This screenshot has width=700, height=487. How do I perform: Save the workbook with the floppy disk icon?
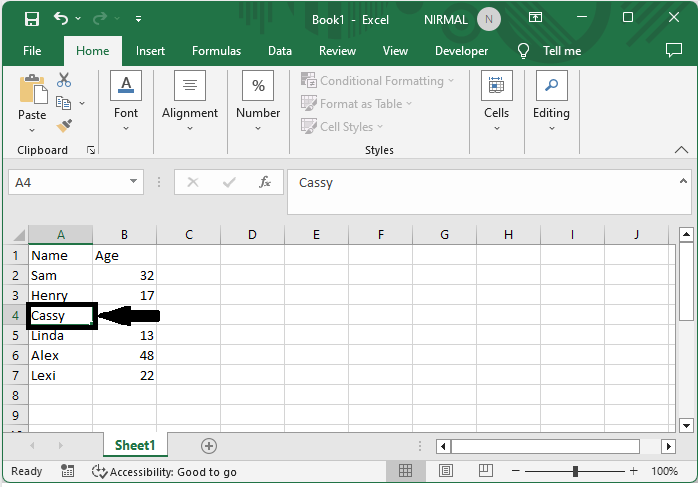point(32,19)
